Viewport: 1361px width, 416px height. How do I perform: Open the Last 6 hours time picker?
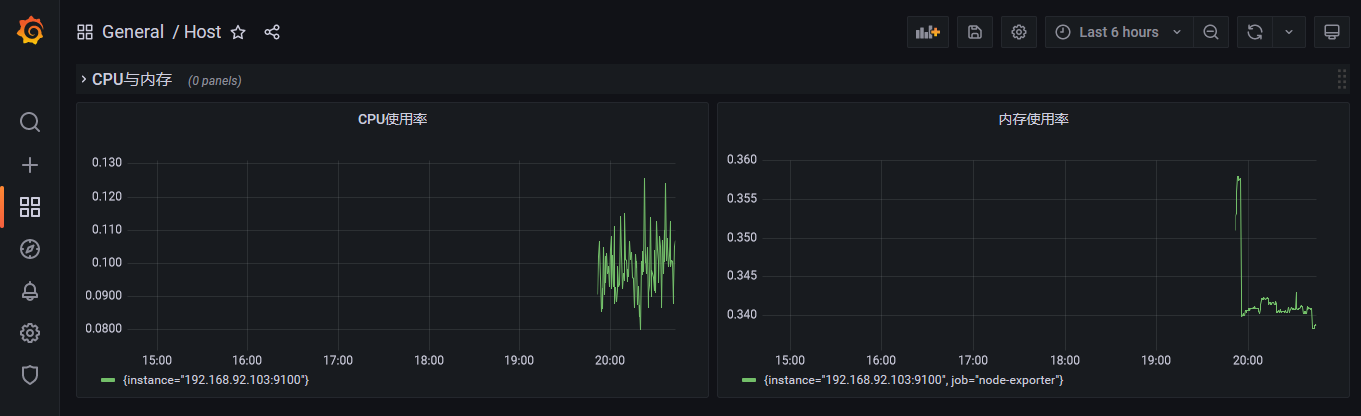tap(1119, 32)
